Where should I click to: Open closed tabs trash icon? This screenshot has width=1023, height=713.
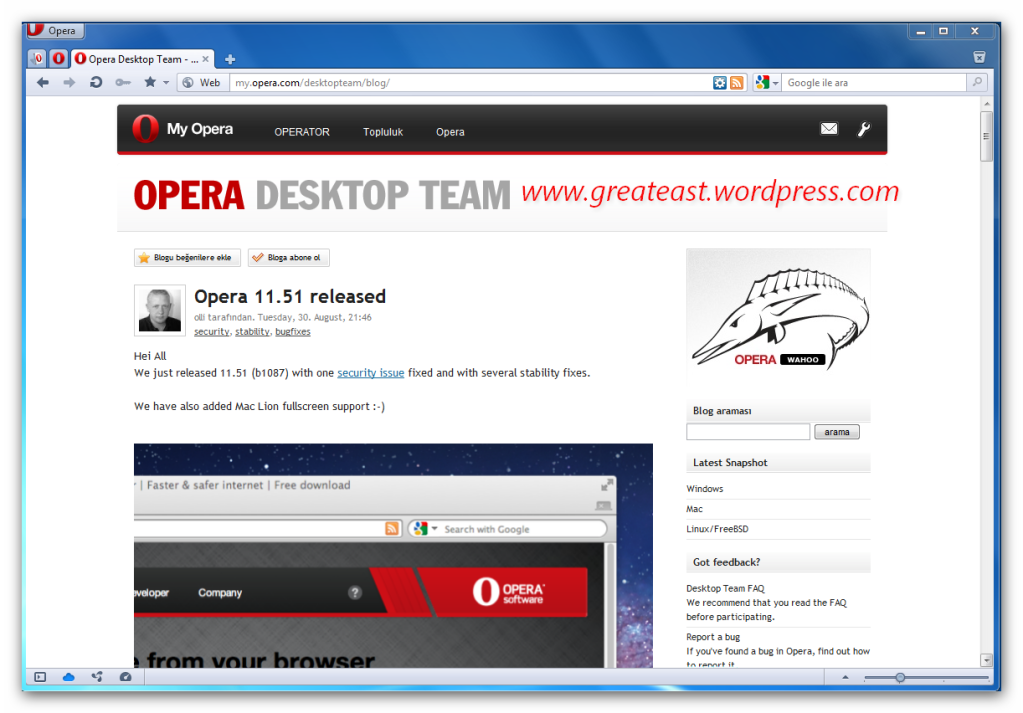coord(979,58)
